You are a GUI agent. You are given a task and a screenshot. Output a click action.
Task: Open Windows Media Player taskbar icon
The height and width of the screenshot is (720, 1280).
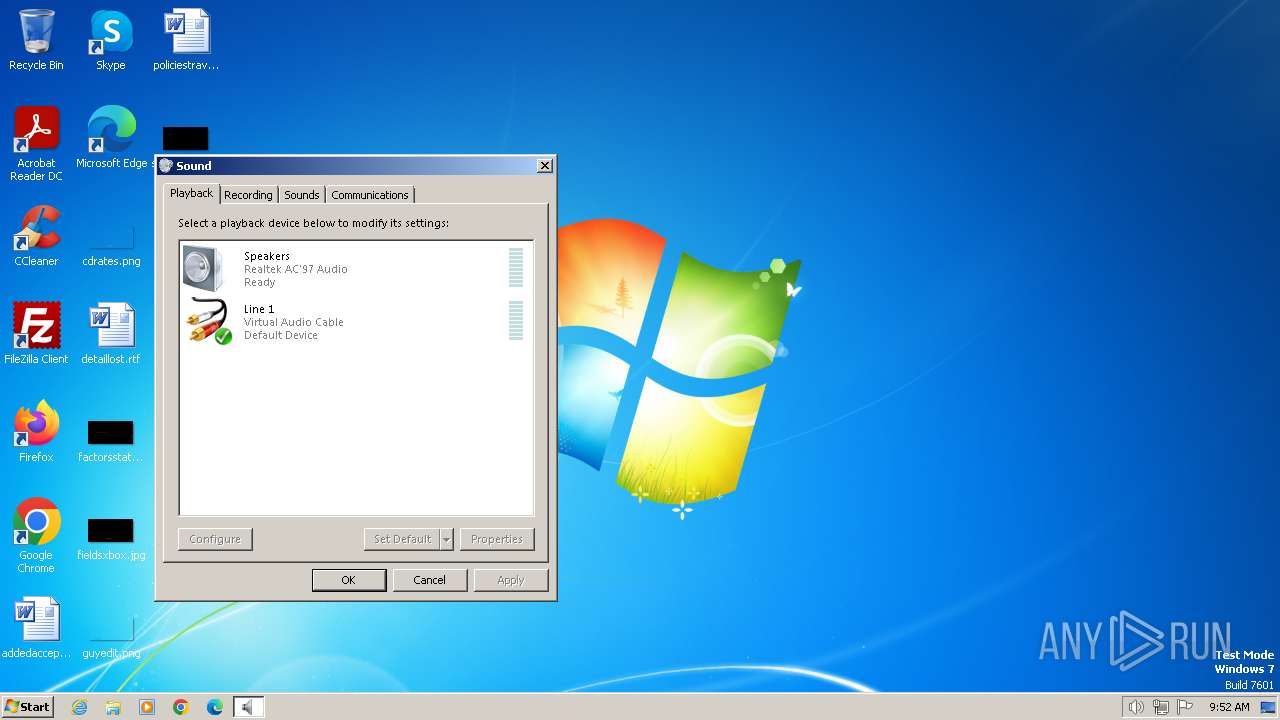pyautogui.click(x=147, y=707)
